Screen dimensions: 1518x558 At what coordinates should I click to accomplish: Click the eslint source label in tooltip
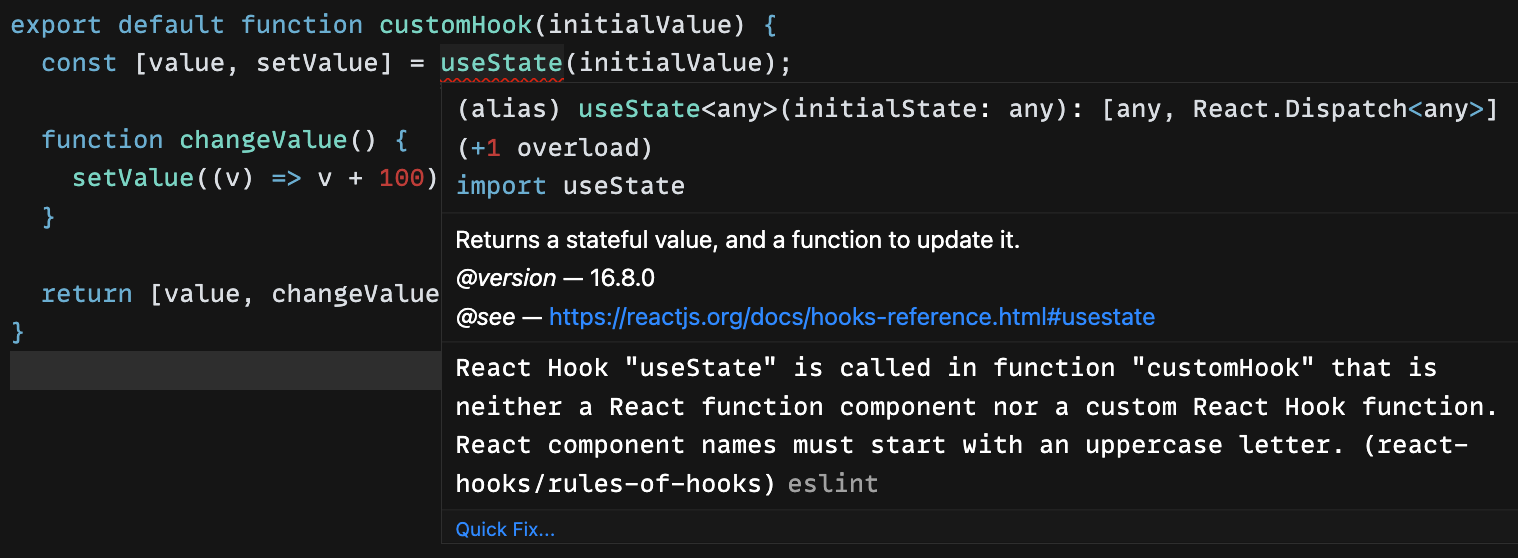[x=833, y=484]
